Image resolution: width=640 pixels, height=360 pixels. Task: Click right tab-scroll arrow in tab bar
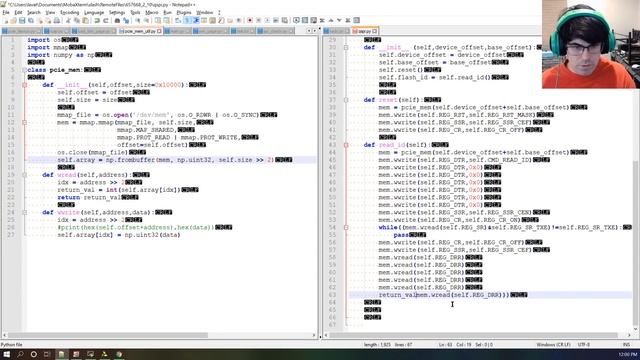314,31
